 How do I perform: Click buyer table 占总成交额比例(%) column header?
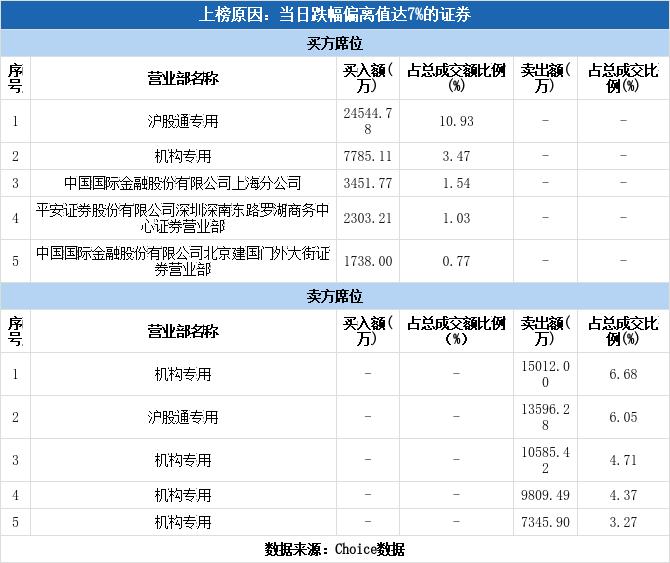click(456, 78)
